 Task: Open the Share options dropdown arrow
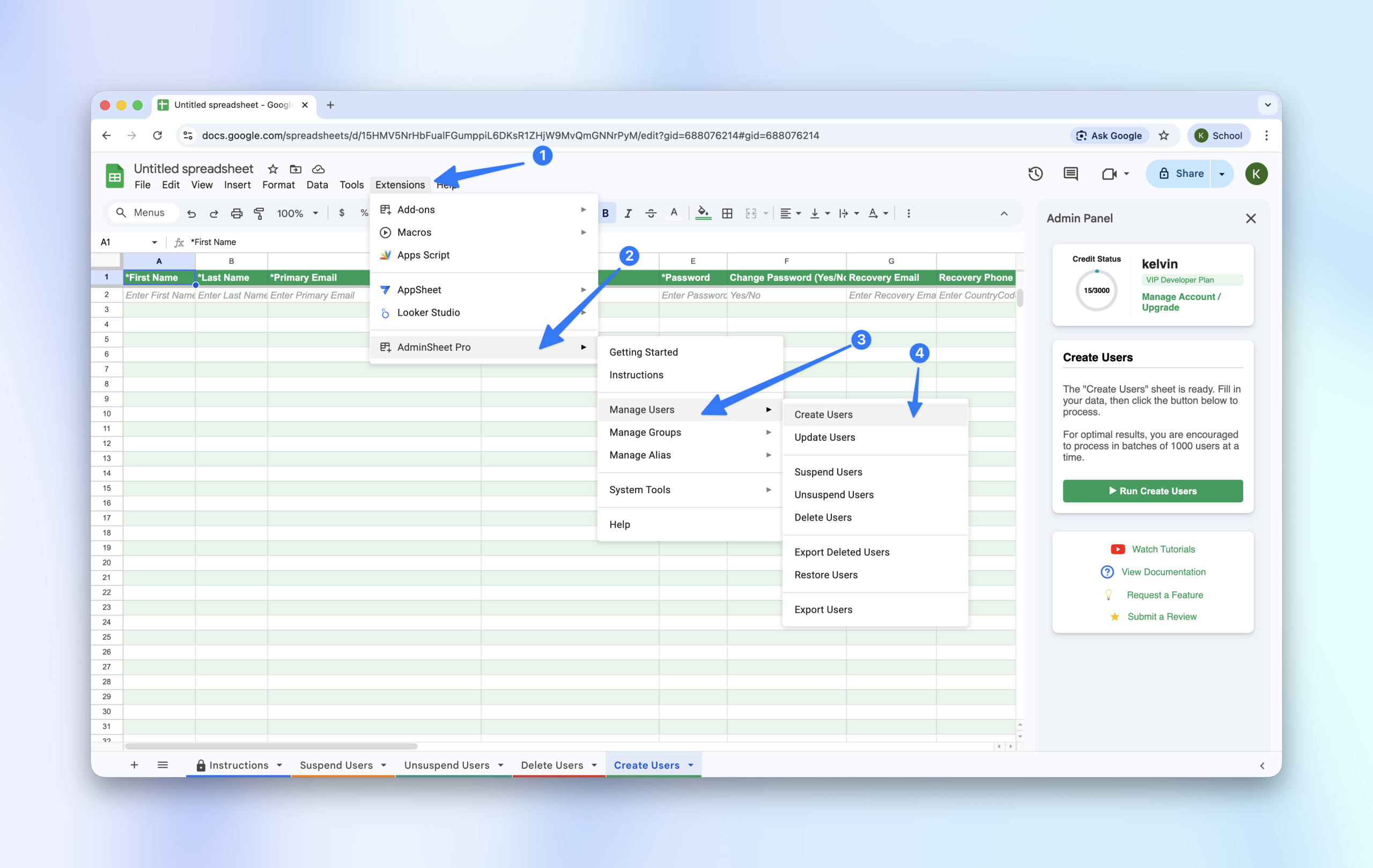pyautogui.click(x=1221, y=174)
